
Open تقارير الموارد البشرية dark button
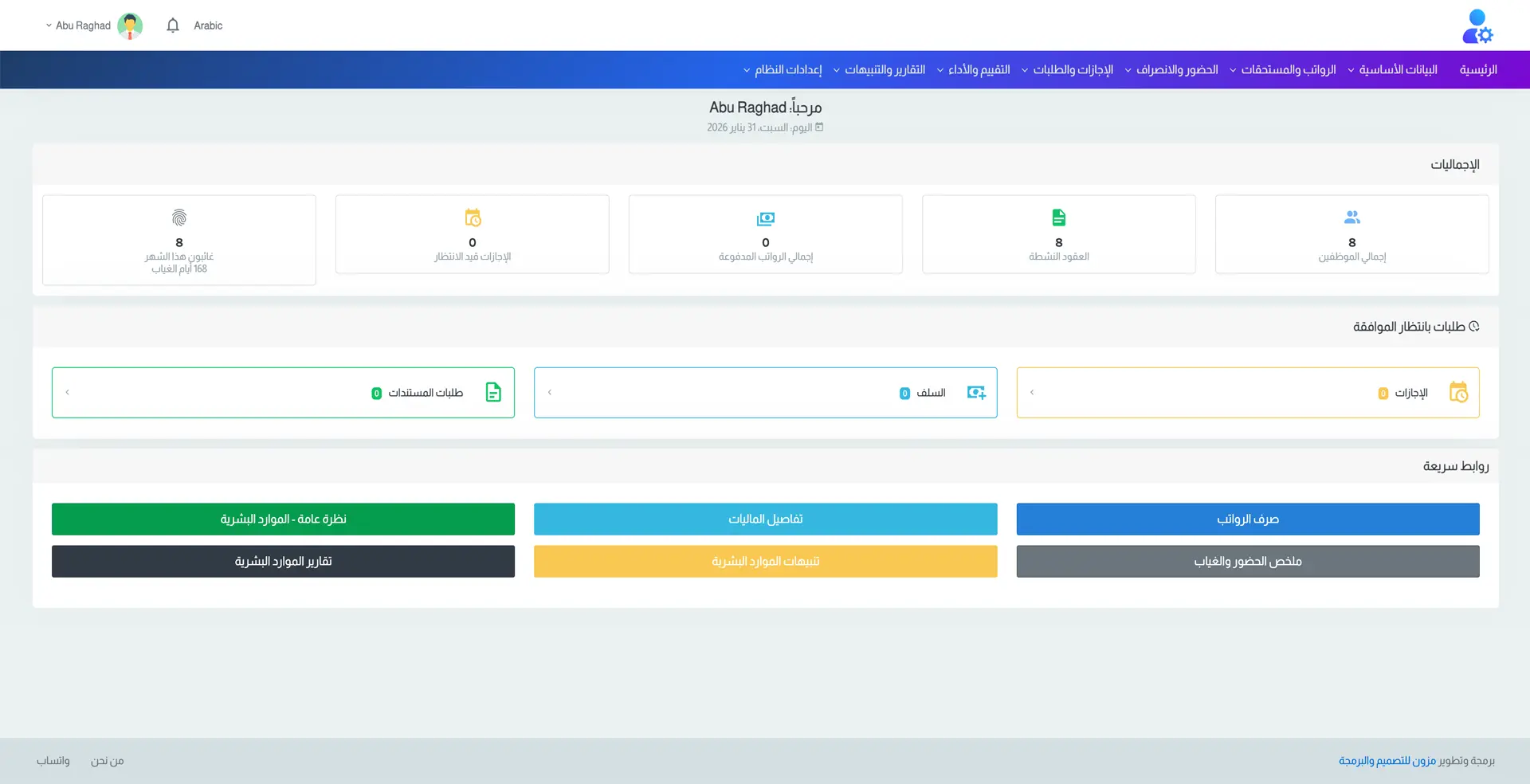pyautogui.click(x=283, y=561)
